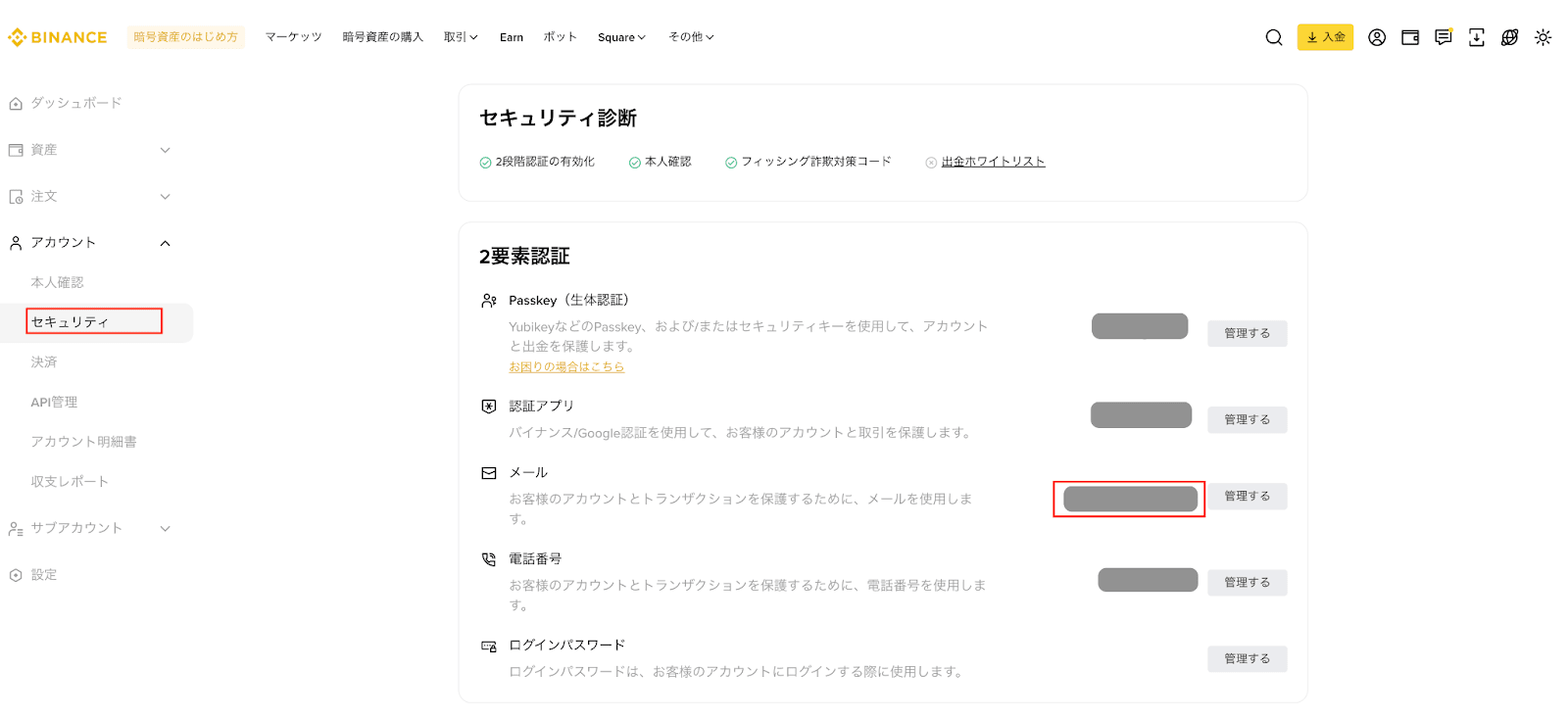Click 管理する for メール
The image size is (1568, 719).
[x=1247, y=496]
